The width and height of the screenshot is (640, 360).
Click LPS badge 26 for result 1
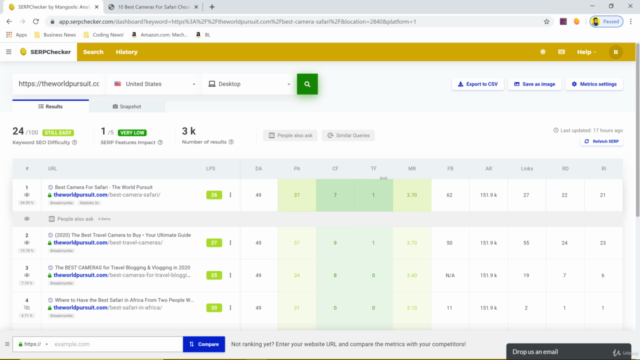click(214, 195)
